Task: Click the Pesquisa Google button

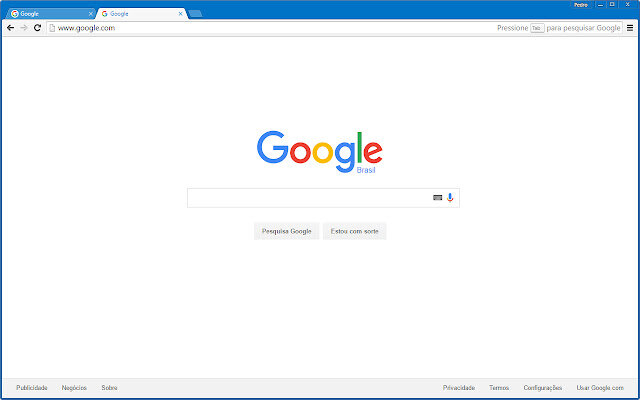Action: (x=287, y=231)
